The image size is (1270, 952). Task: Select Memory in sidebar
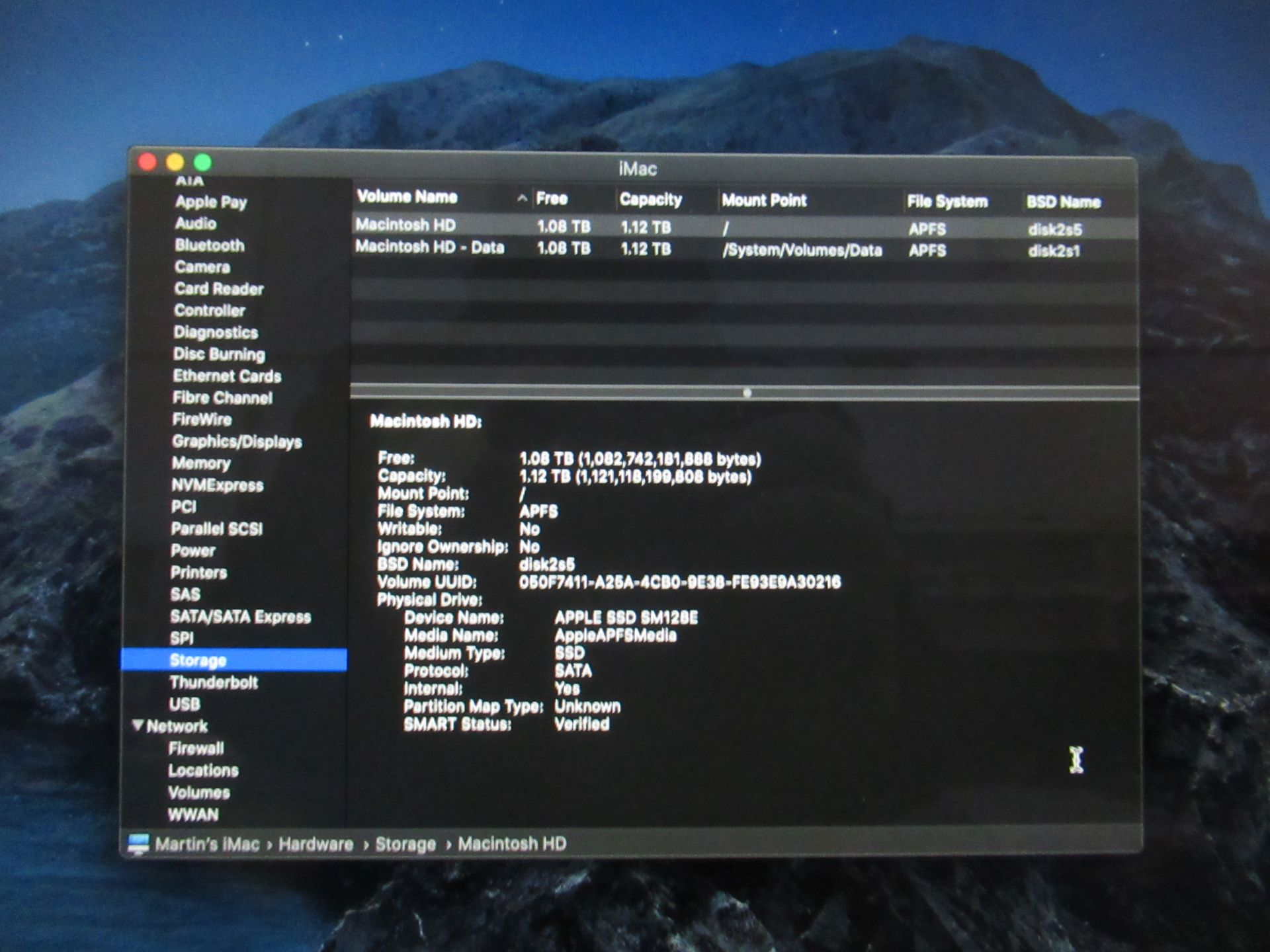(201, 463)
